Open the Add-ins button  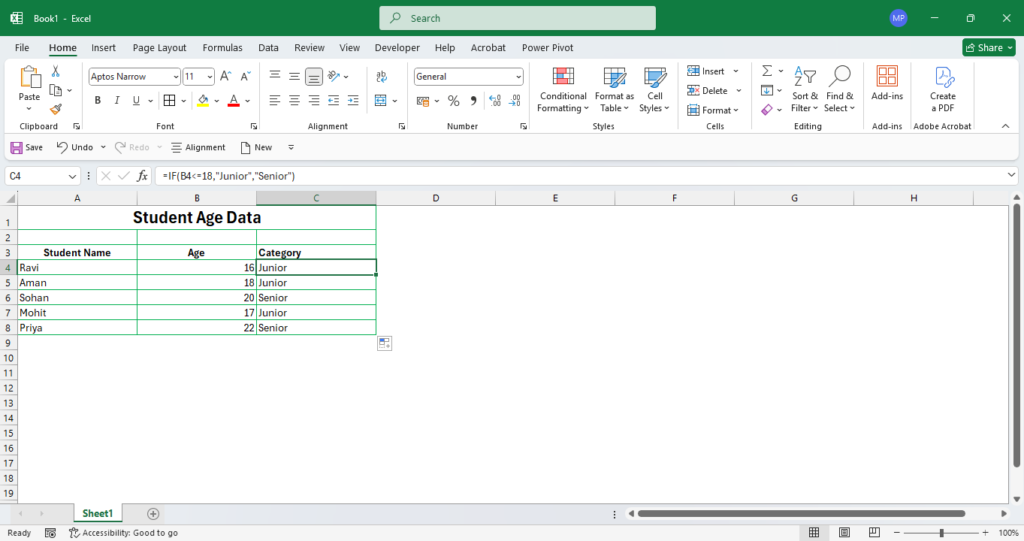point(887,83)
